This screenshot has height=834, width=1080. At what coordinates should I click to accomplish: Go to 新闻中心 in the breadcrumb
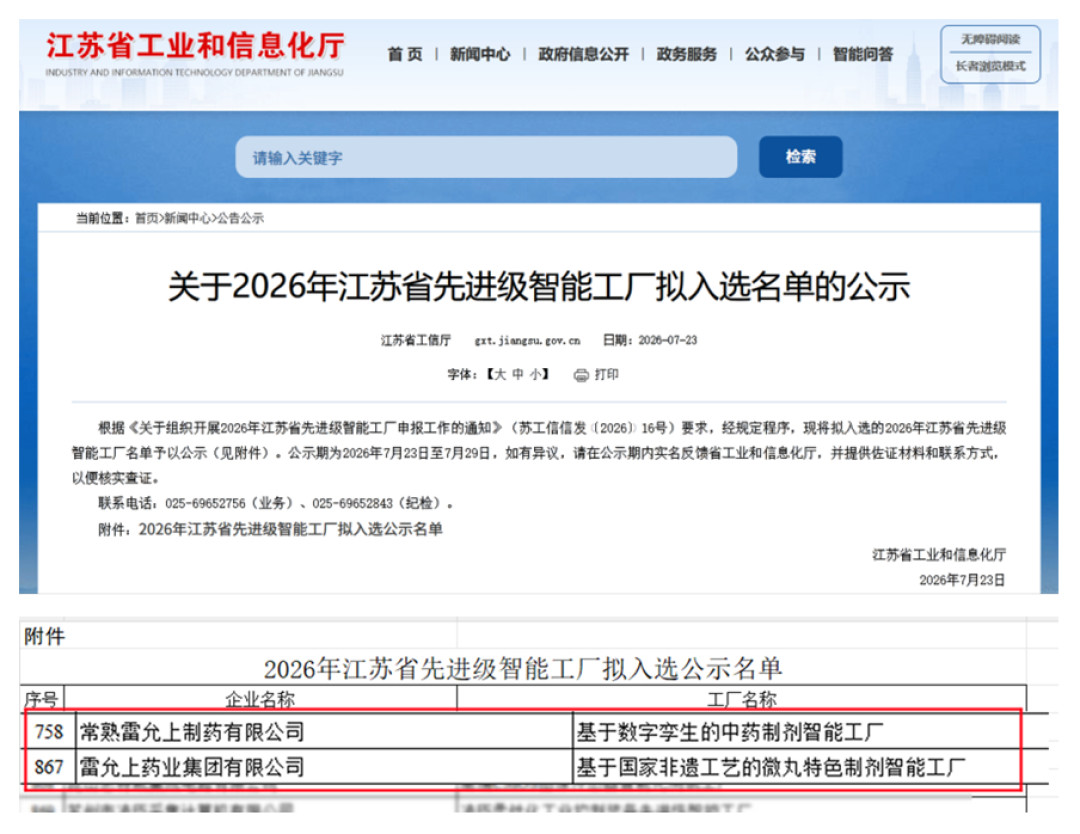coord(187,218)
